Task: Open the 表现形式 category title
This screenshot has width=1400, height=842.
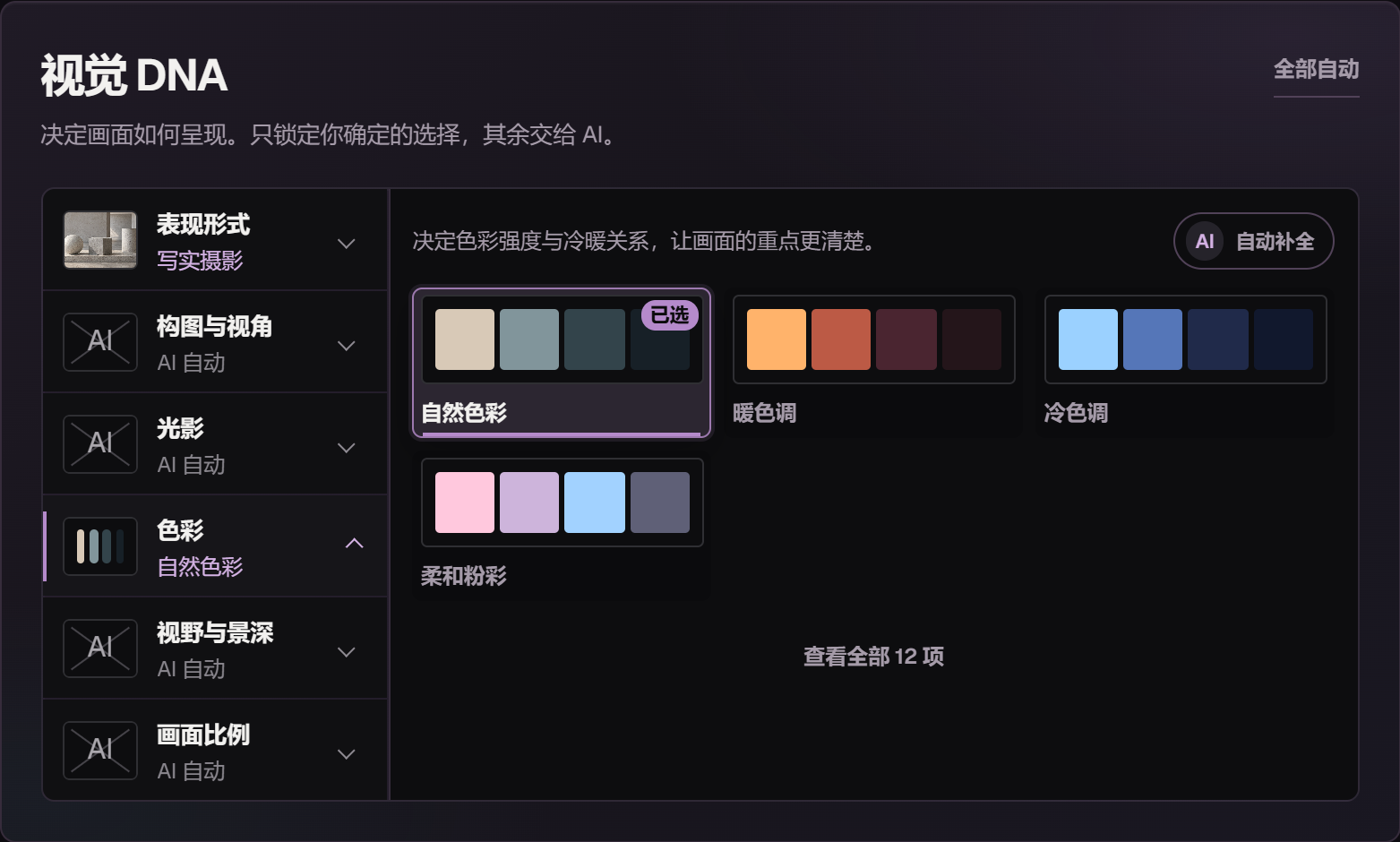Action: pyautogui.click(x=203, y=224)
